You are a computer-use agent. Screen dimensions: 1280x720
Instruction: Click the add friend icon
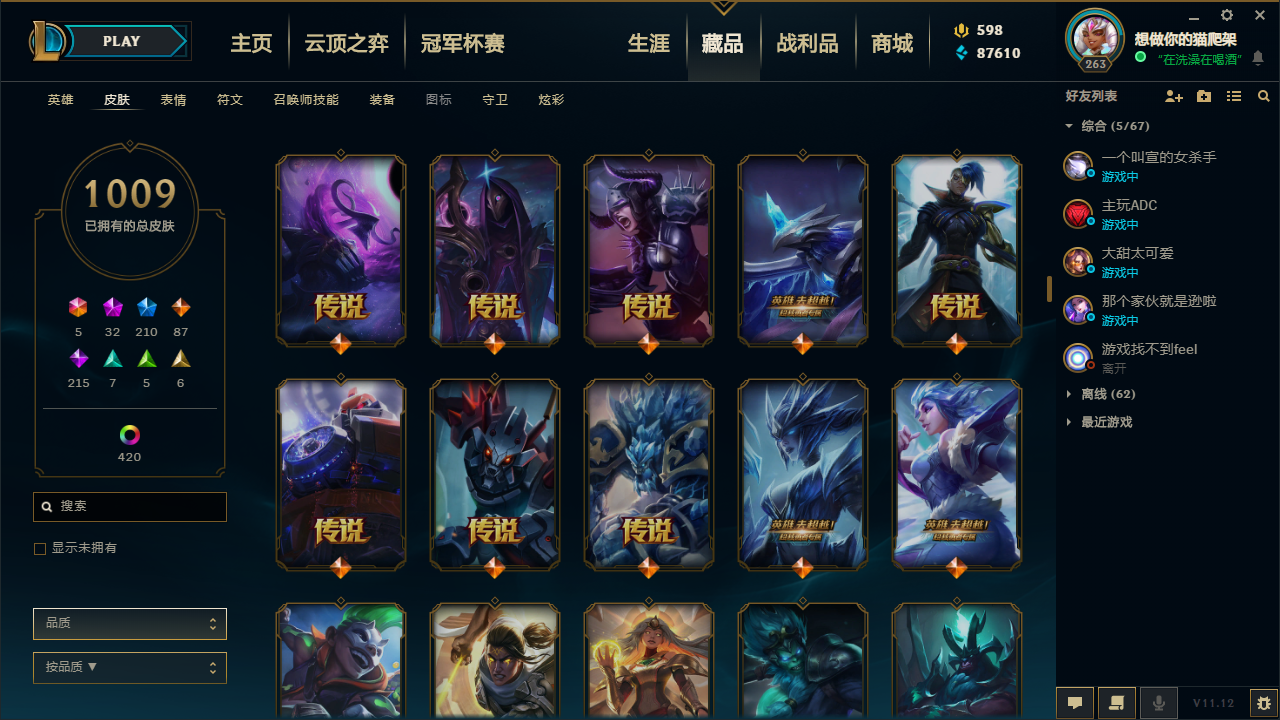point(1174,97)
